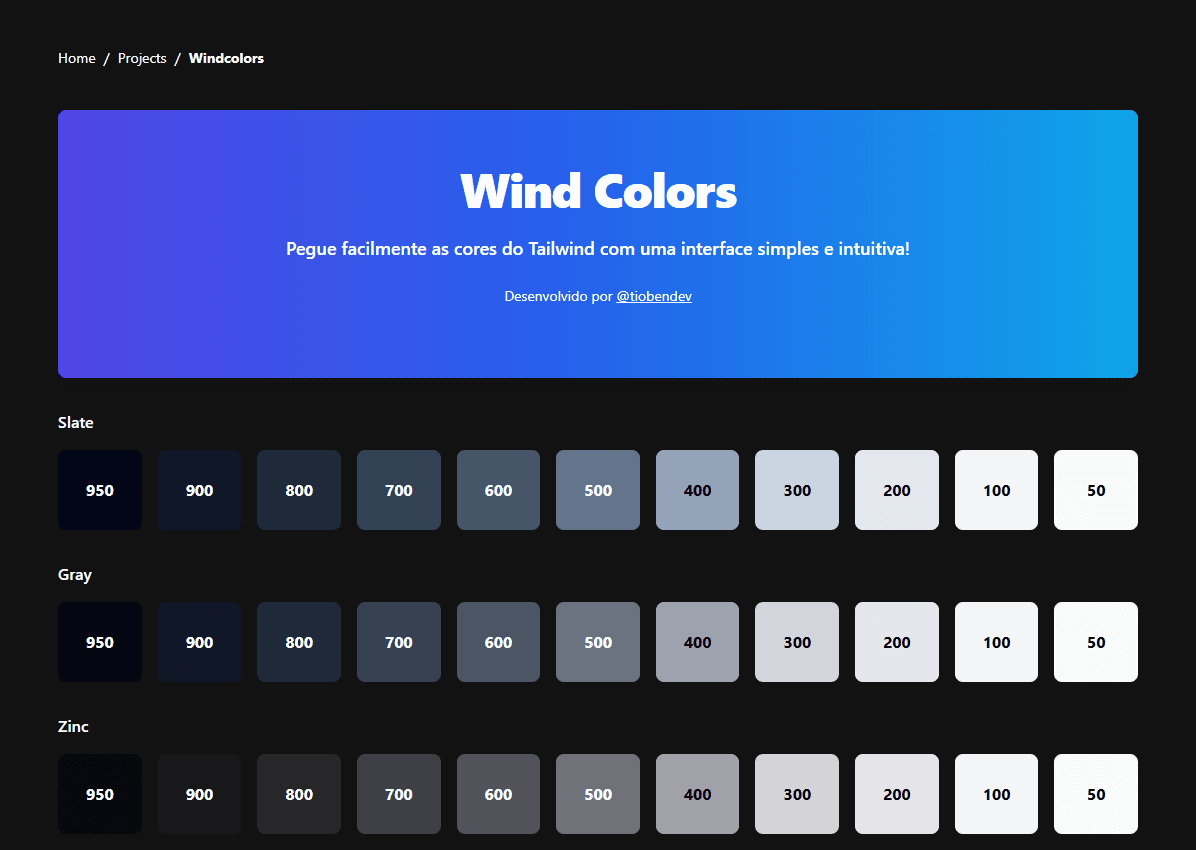Pick the Zinc 800 swatch
Viewport: 1196px width, 850px height.
pos(299,794)
